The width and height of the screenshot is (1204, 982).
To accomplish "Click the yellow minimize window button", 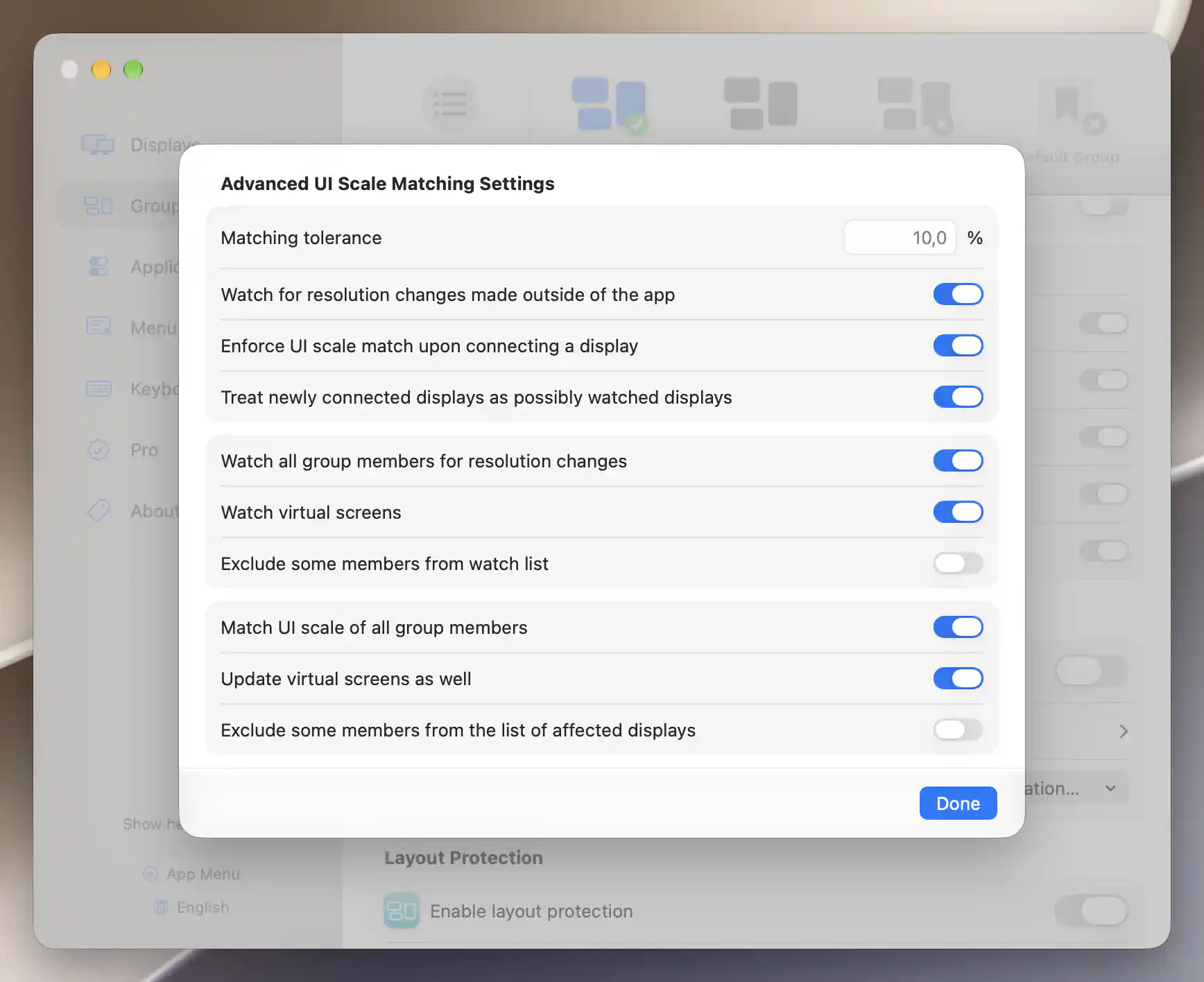I will pyautogui.click(x=101, y=69).
